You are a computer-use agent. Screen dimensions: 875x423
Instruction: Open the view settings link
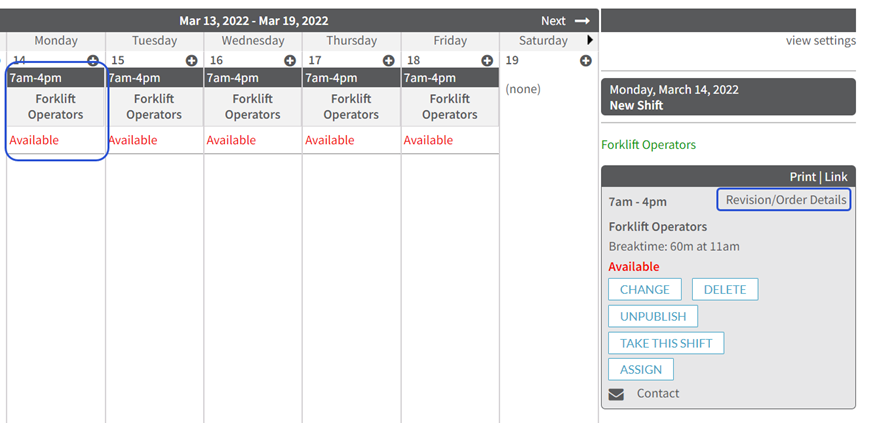point(820,41)
